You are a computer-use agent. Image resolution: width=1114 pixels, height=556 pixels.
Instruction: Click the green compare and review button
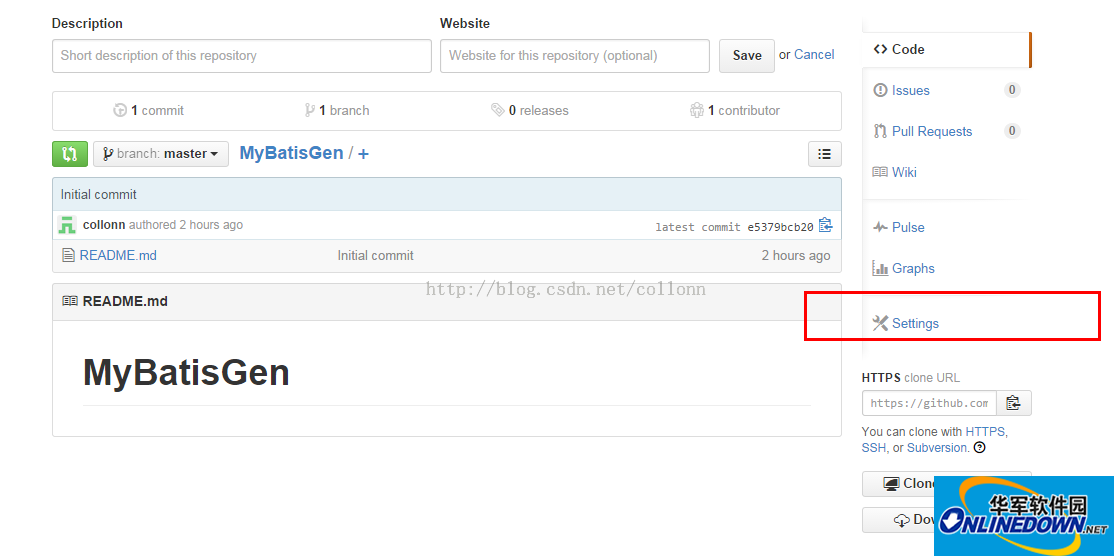tap(70, 153)
